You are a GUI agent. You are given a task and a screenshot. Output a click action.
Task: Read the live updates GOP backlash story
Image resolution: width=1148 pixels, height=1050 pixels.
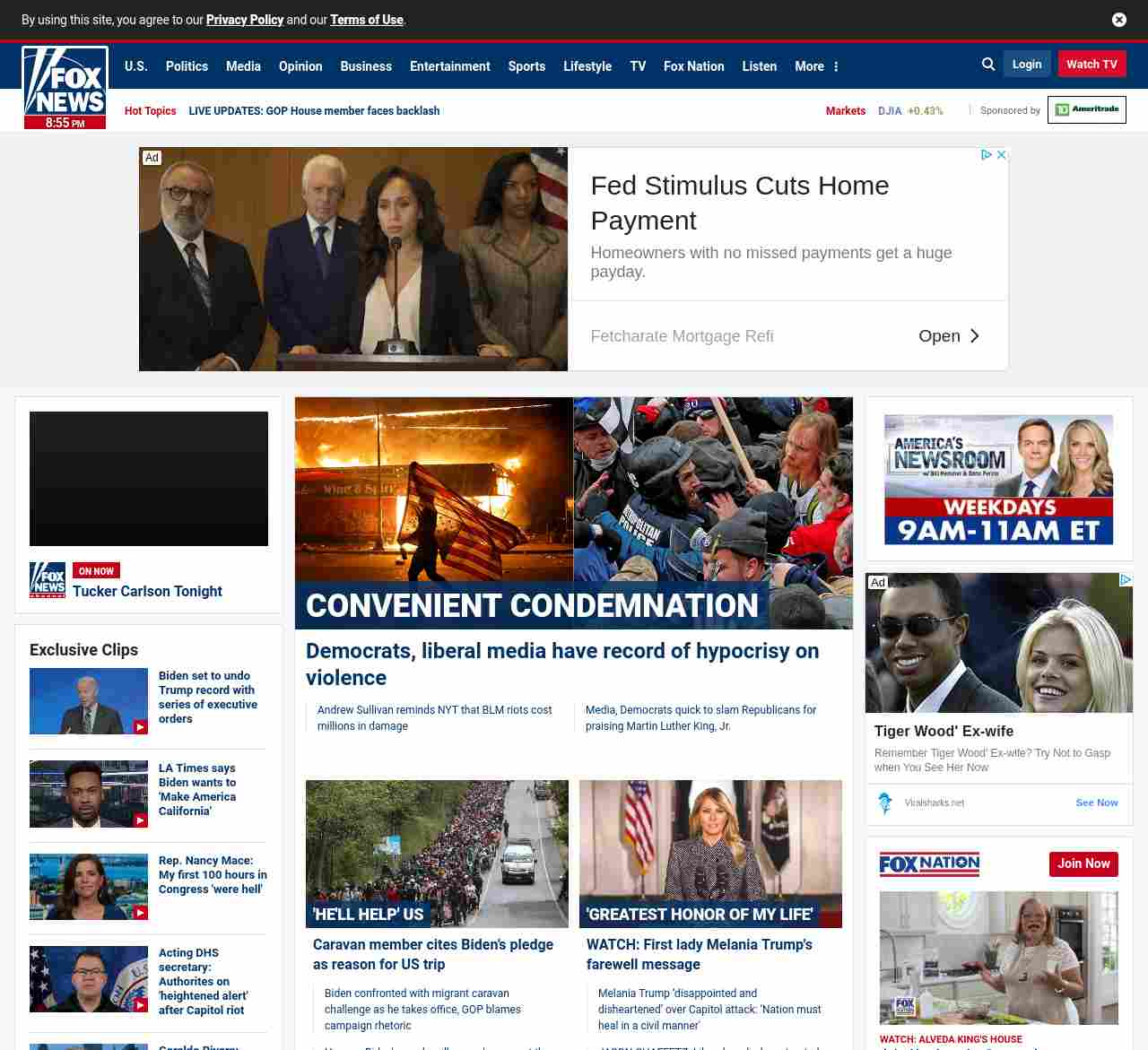(314, 111)
